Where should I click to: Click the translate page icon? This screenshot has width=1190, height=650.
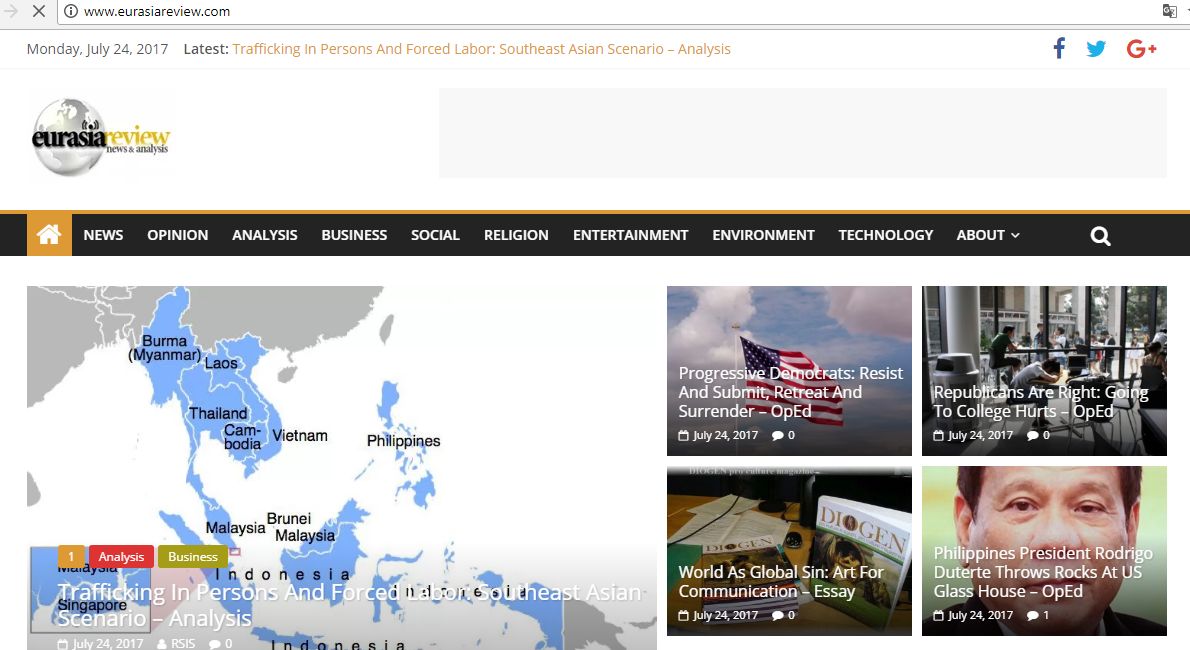click(1170, 11)
